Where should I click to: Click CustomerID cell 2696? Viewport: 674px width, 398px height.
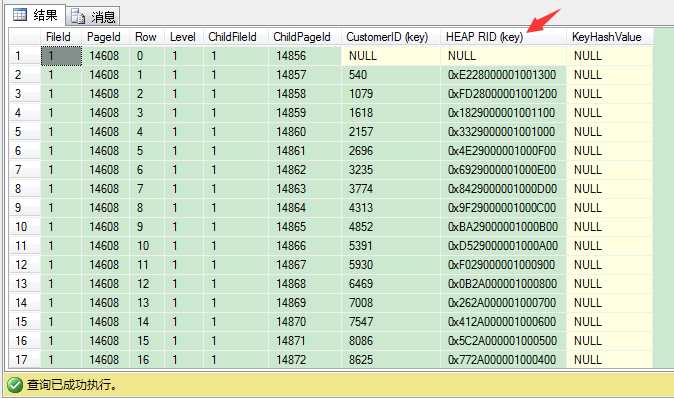(391, 151)
